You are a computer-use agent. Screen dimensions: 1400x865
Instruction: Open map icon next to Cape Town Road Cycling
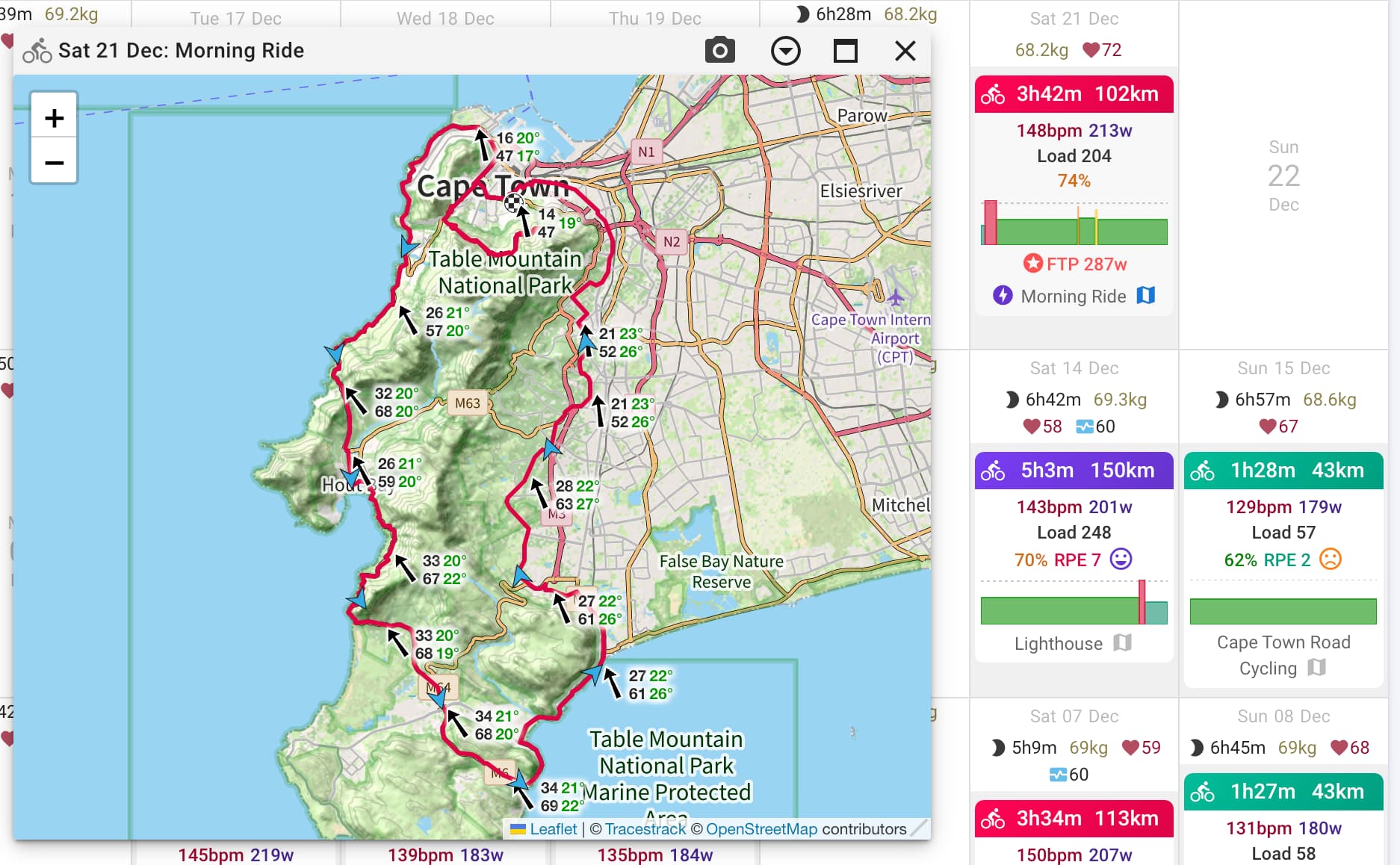tap(1316, 667)
